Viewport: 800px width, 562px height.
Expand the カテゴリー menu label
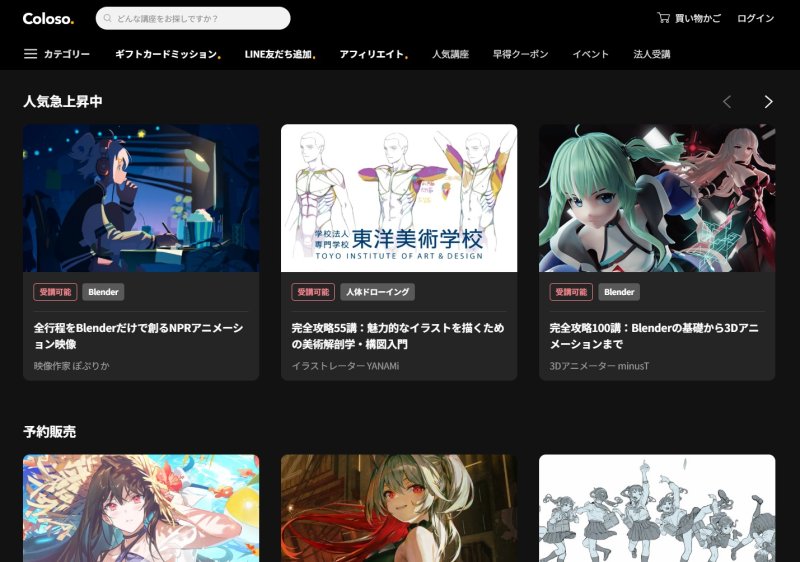67,54
